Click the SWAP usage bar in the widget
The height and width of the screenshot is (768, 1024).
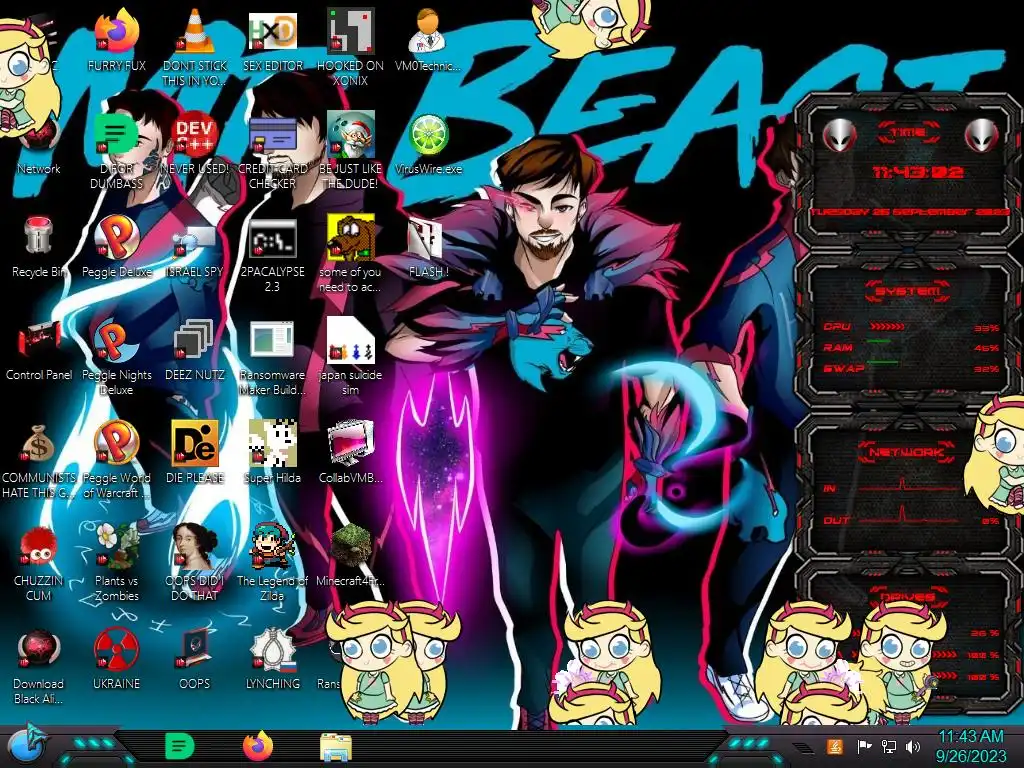pyautogui.click(x=882, y=362)
